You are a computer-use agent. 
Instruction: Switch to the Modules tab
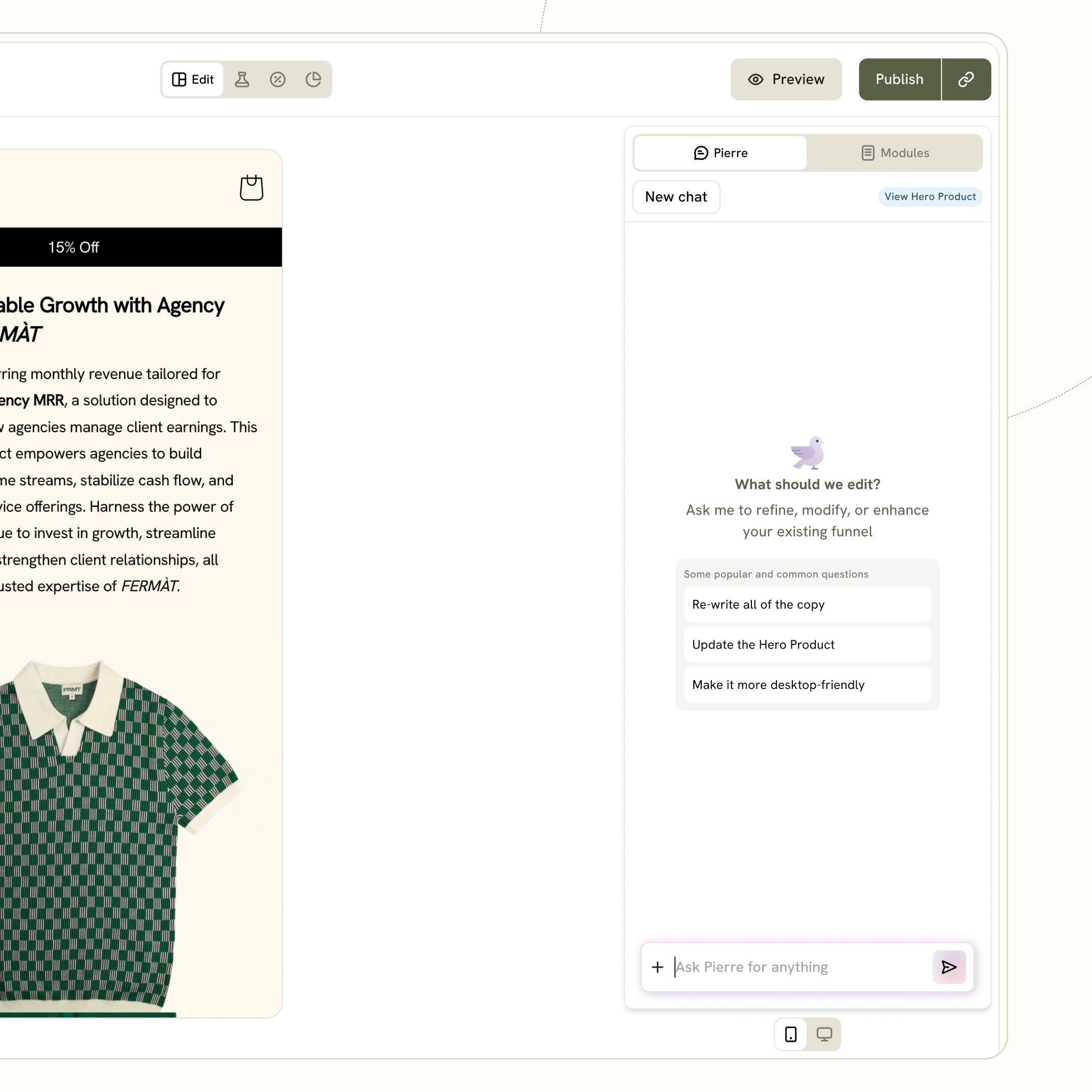pos(895,152)
